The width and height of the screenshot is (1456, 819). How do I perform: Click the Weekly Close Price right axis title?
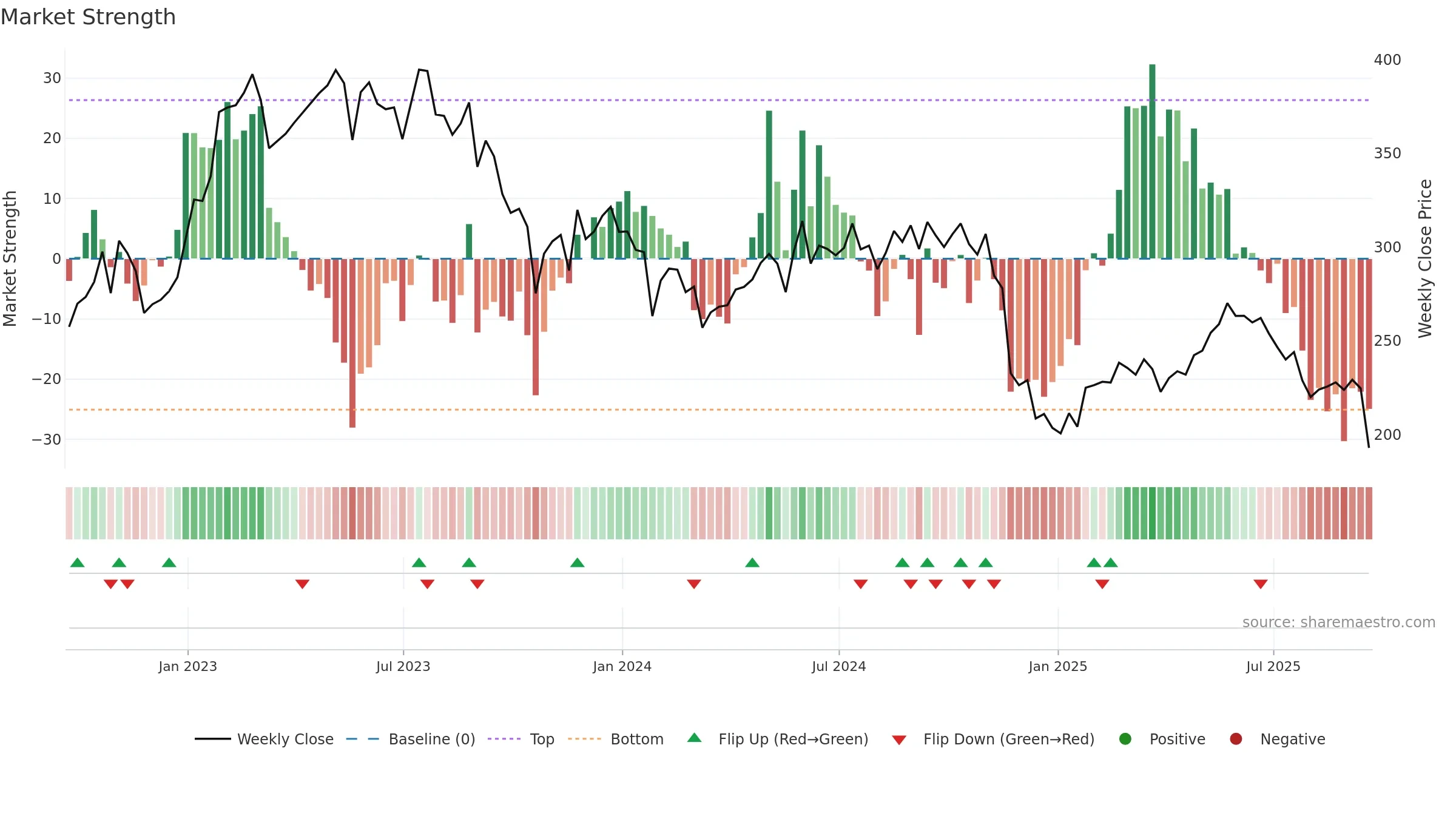(x=1425, y=258)
